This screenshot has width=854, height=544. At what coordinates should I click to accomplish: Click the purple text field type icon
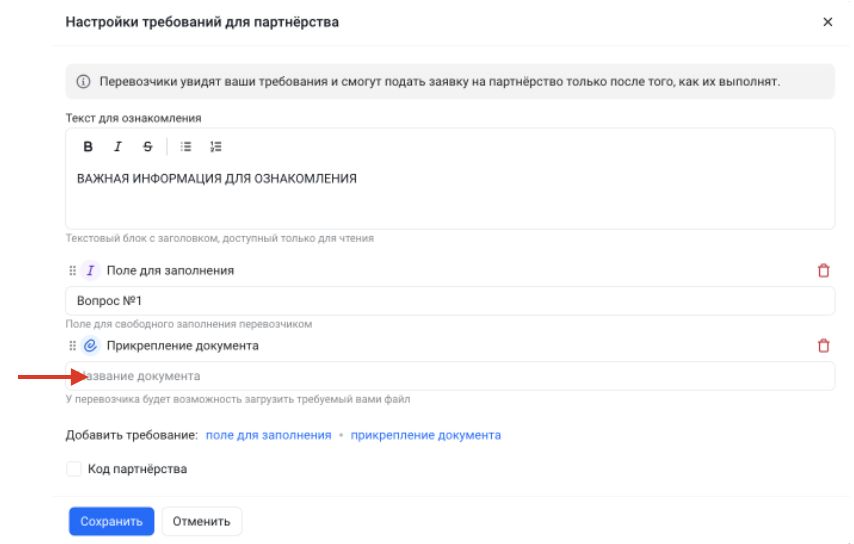[90, 271]
